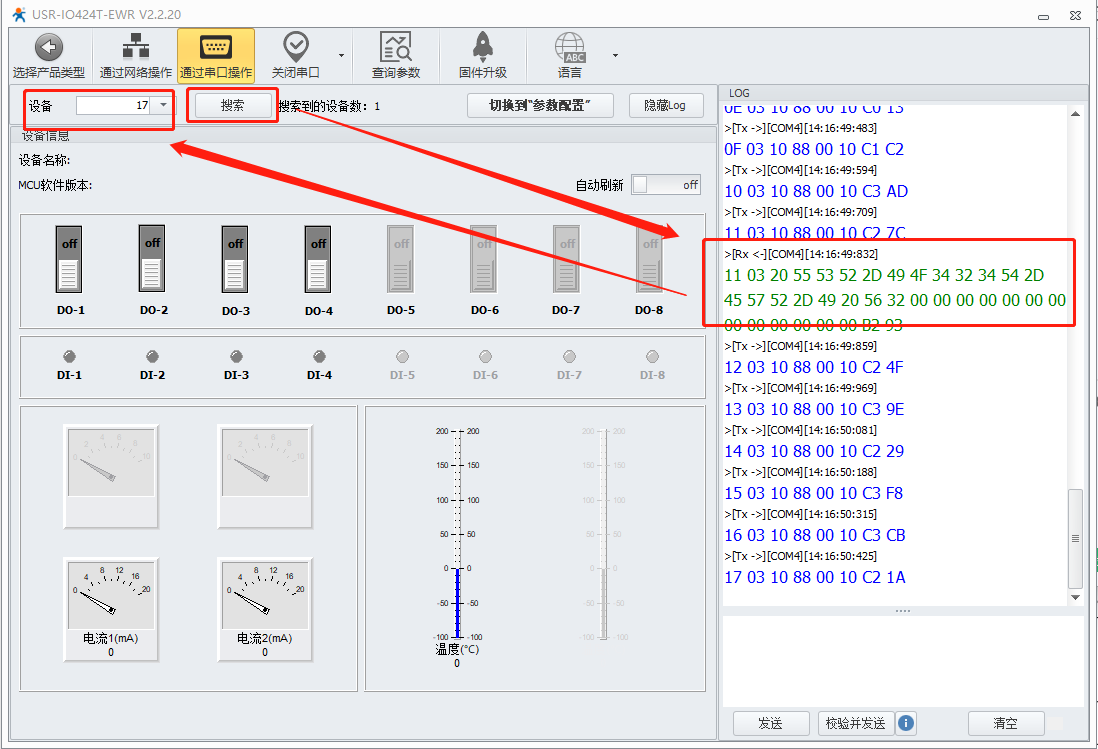Click the close serial port icon
This screenshot has width=1098, height=749.
click(296, 46)
